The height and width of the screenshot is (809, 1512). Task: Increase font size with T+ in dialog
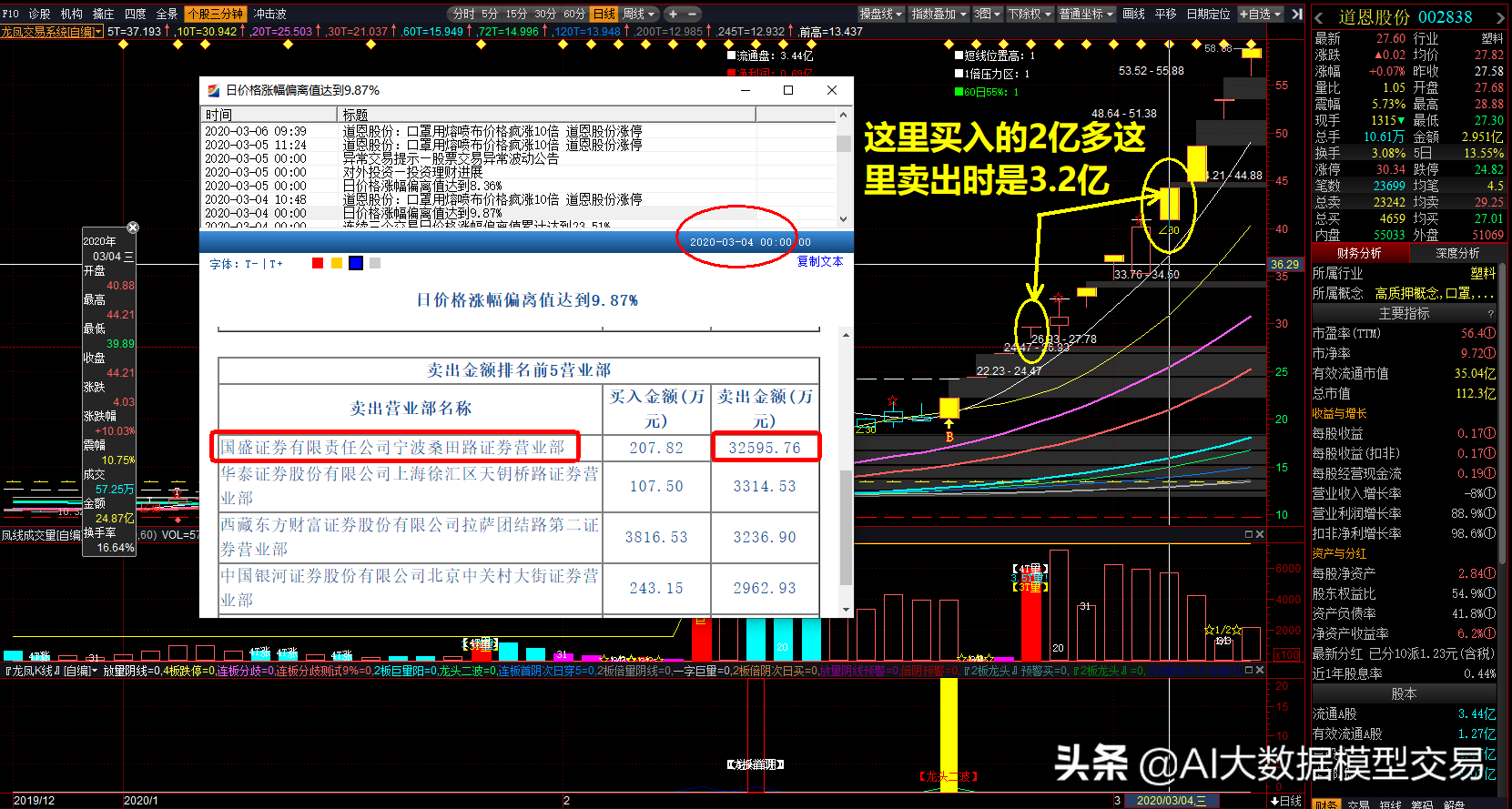[275, 264]
